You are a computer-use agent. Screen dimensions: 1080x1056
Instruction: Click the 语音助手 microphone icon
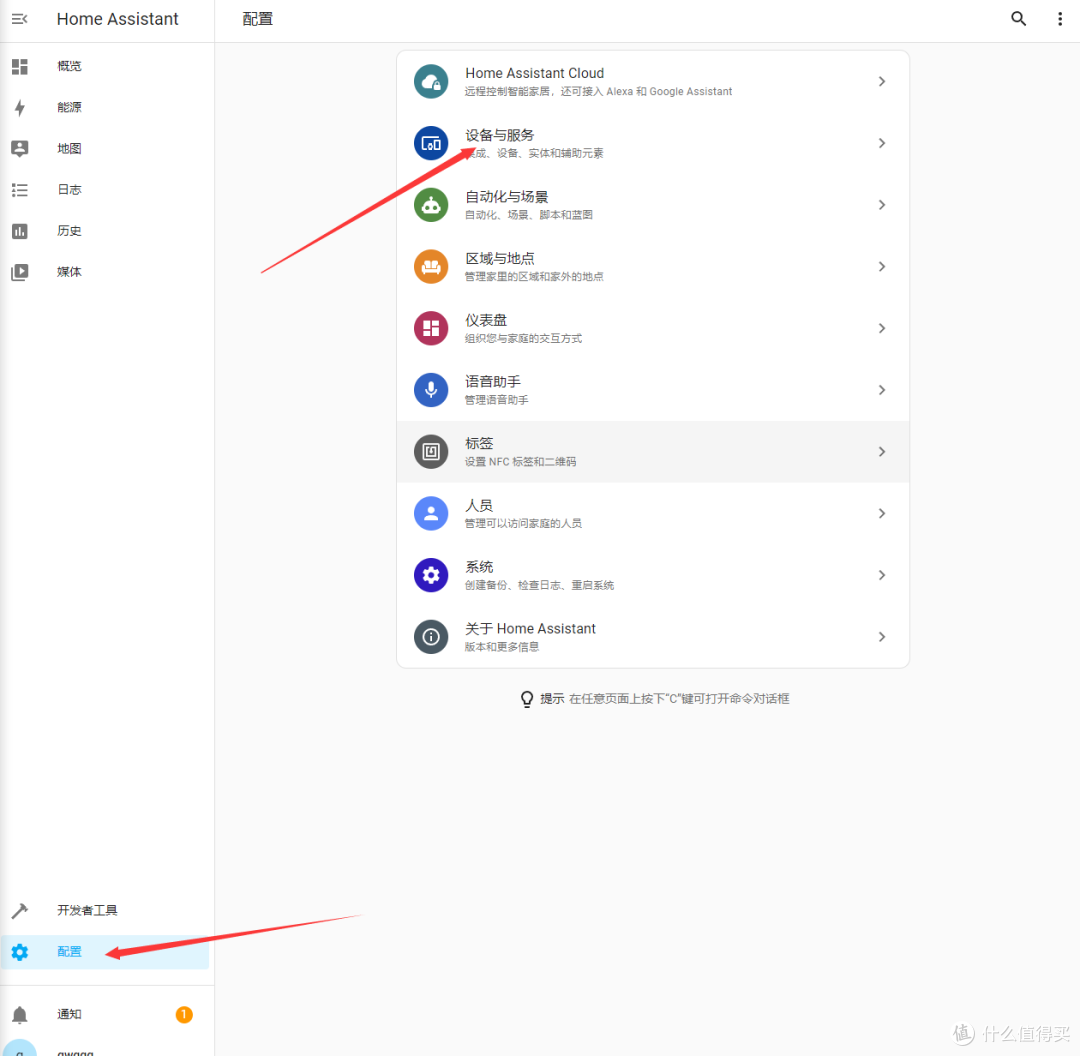[431, 390]
